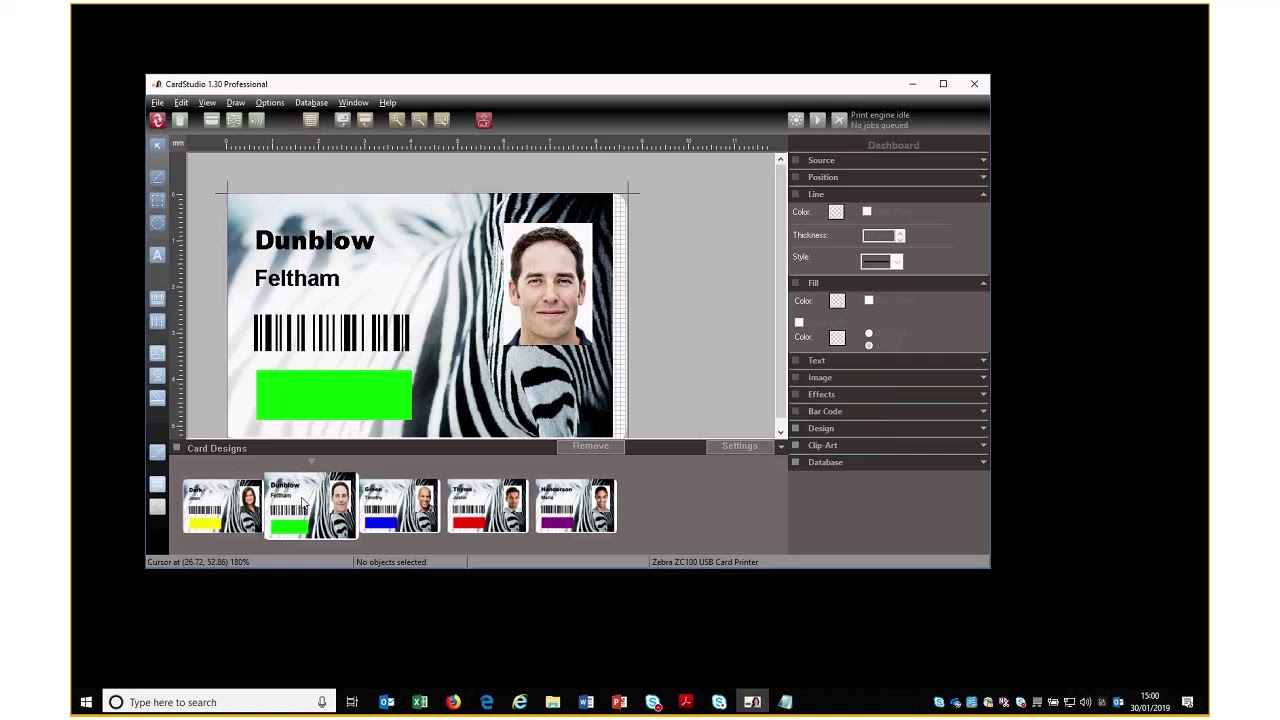Click the database grid icon in toolbar

point(311,120)
